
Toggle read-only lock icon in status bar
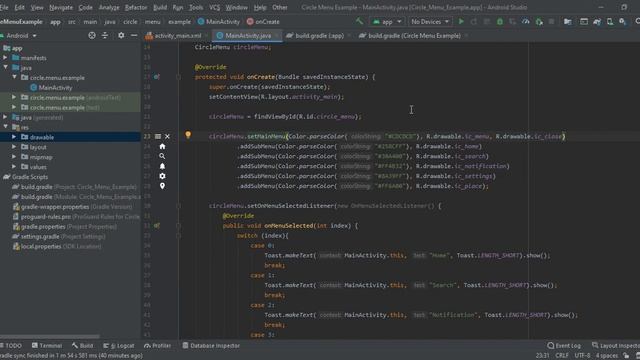(x=626, y=356)
